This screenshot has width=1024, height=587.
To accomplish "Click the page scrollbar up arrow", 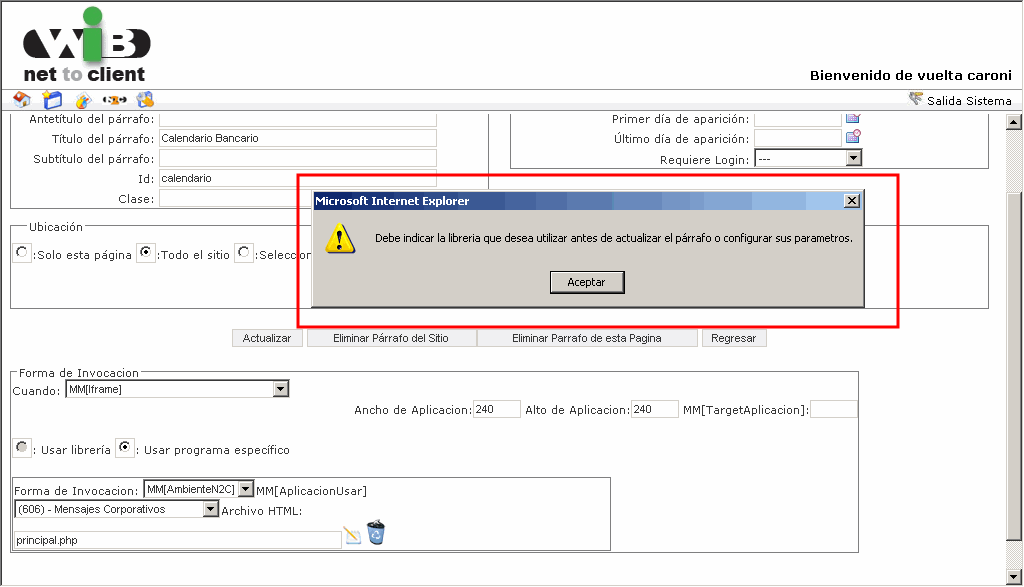I will click(1014, 122).
